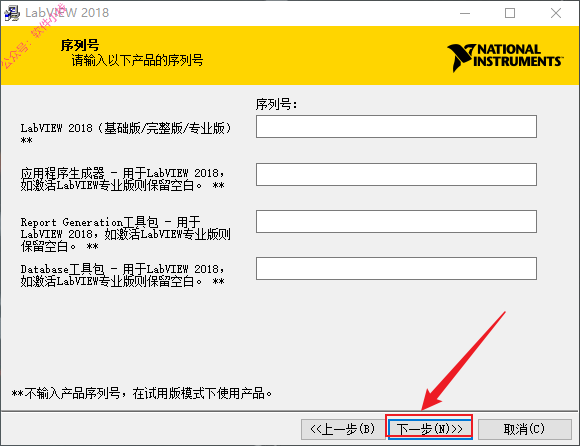580x446 pixels.
Task: Click the bold 序列号 heading in yellow banner
Action: click(80, 45)
